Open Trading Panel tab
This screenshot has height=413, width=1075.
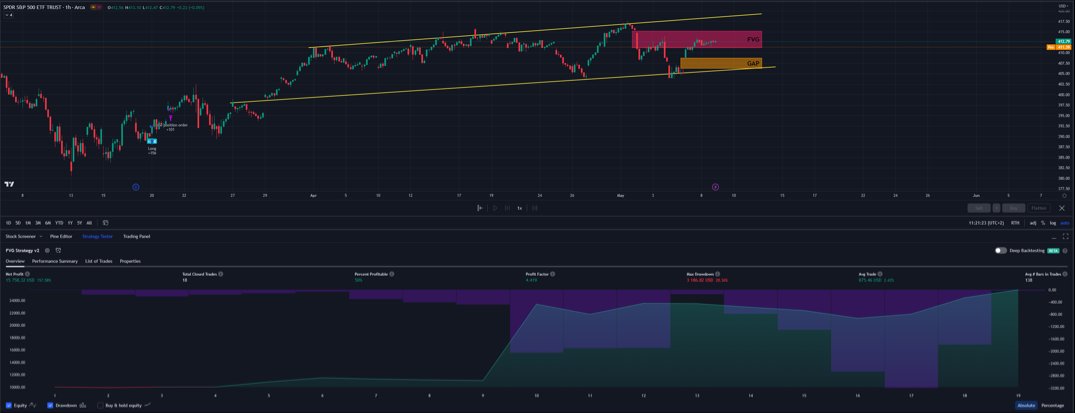tap(136, 236)
